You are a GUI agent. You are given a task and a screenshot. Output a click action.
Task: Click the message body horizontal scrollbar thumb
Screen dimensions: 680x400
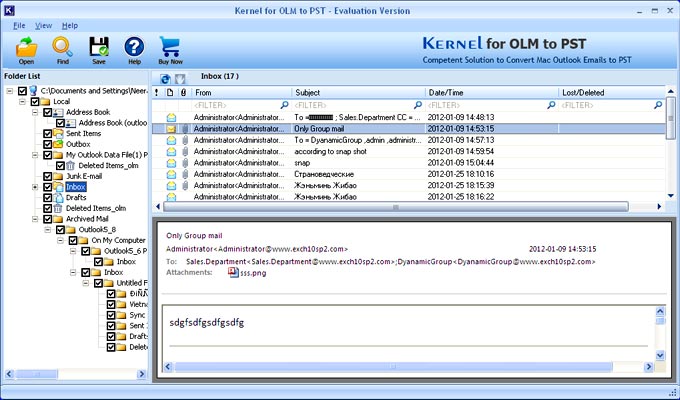[393, 367]
